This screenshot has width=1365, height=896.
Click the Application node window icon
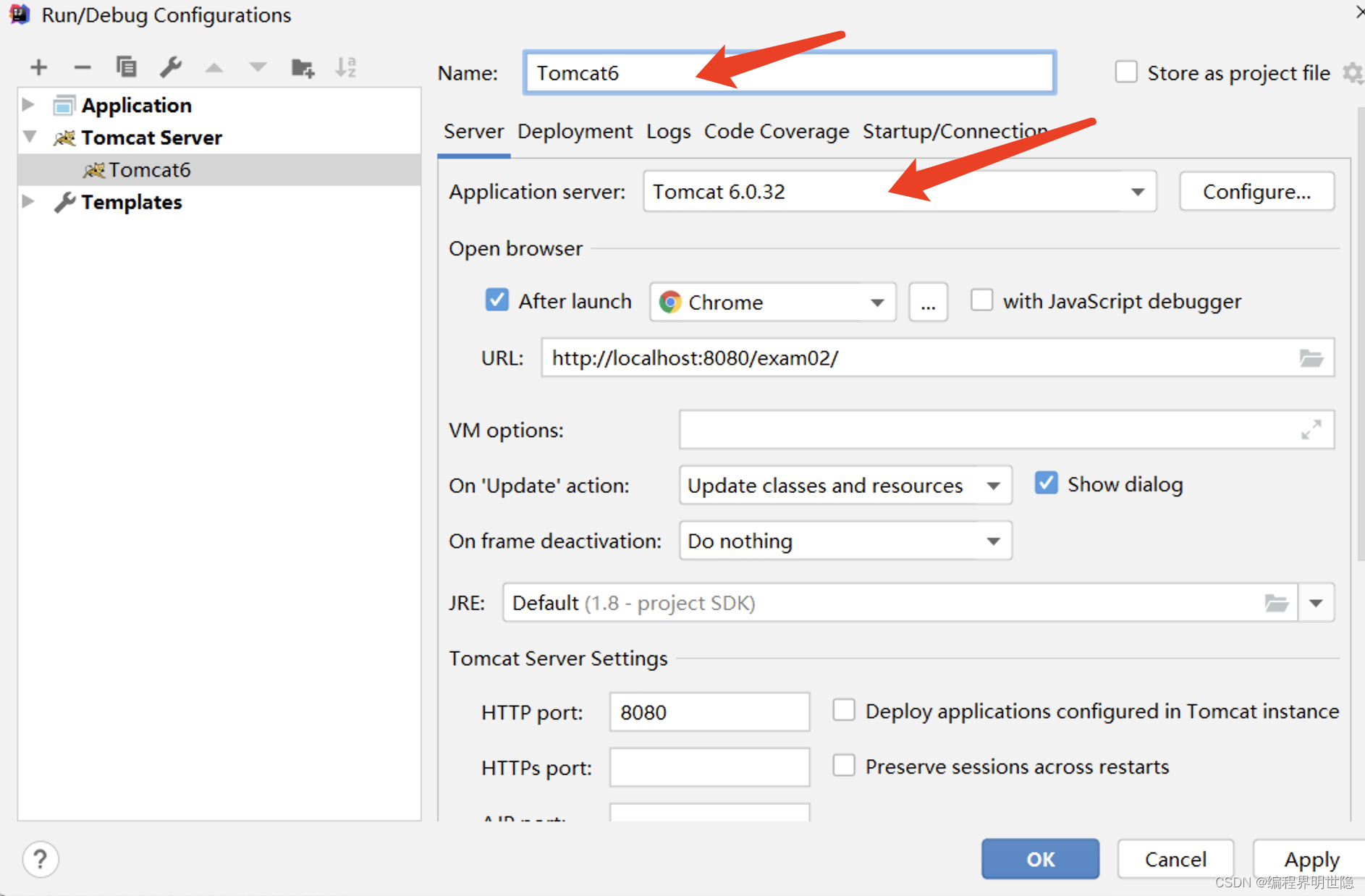(x=64, y=106)
